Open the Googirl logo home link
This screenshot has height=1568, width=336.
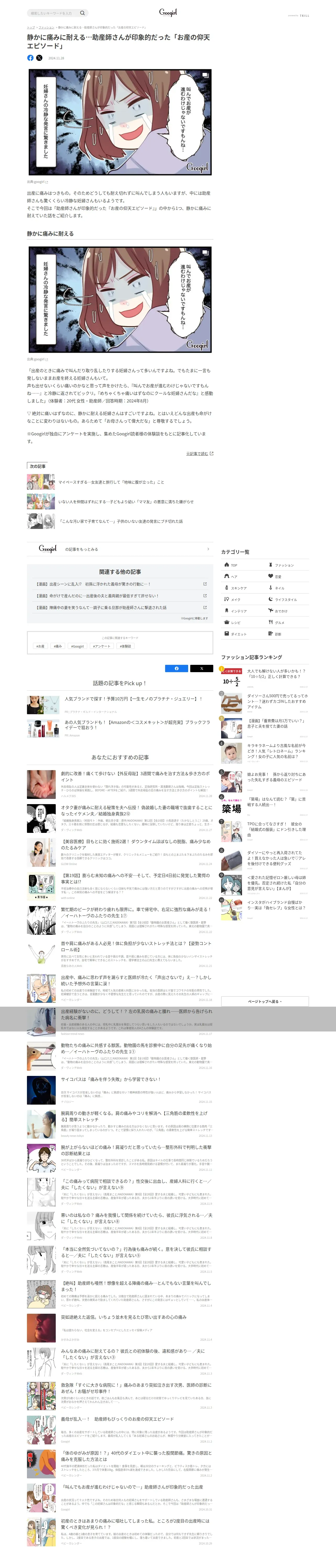pos(168,12)
